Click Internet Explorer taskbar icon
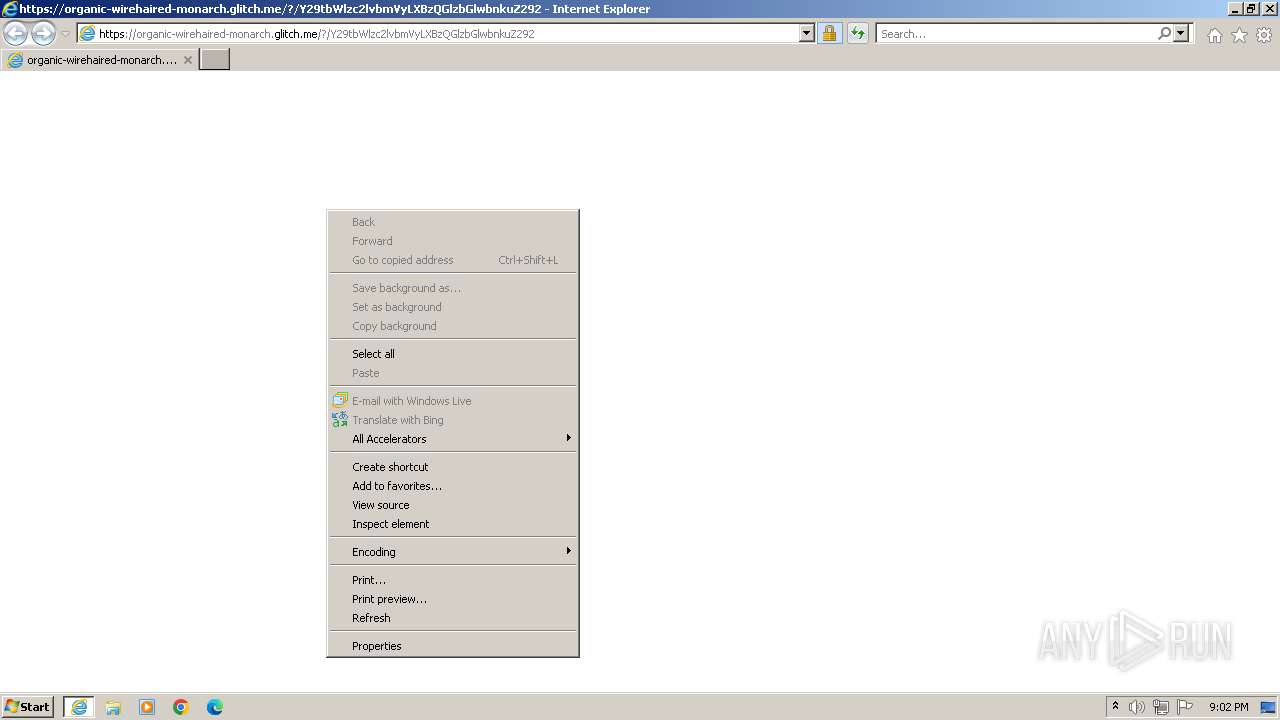Screen dimensions: 1280x720 tap(79, 707)
